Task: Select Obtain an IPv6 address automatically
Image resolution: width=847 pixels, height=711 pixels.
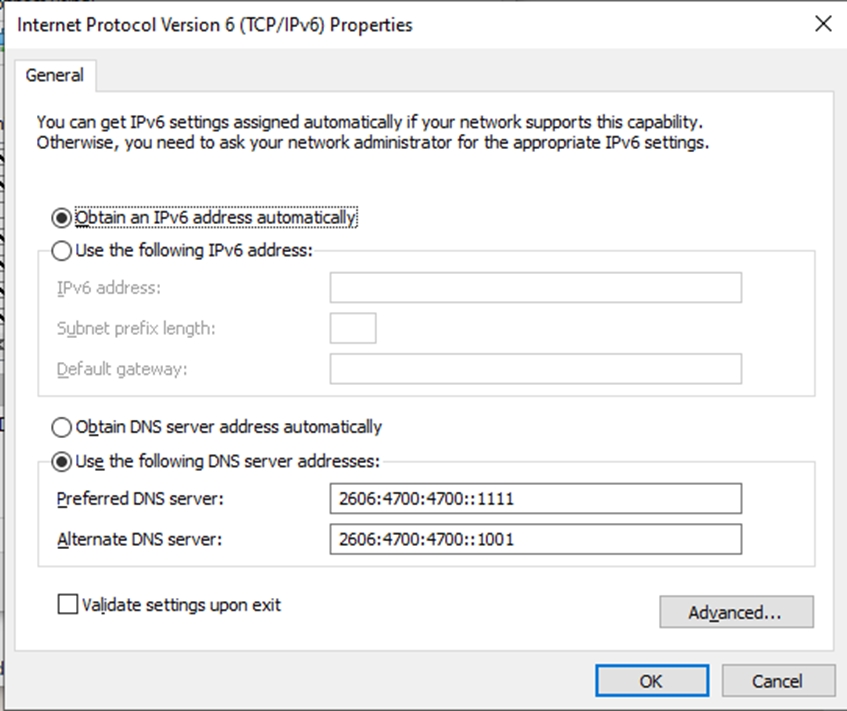Action: [x=62, y=217]
